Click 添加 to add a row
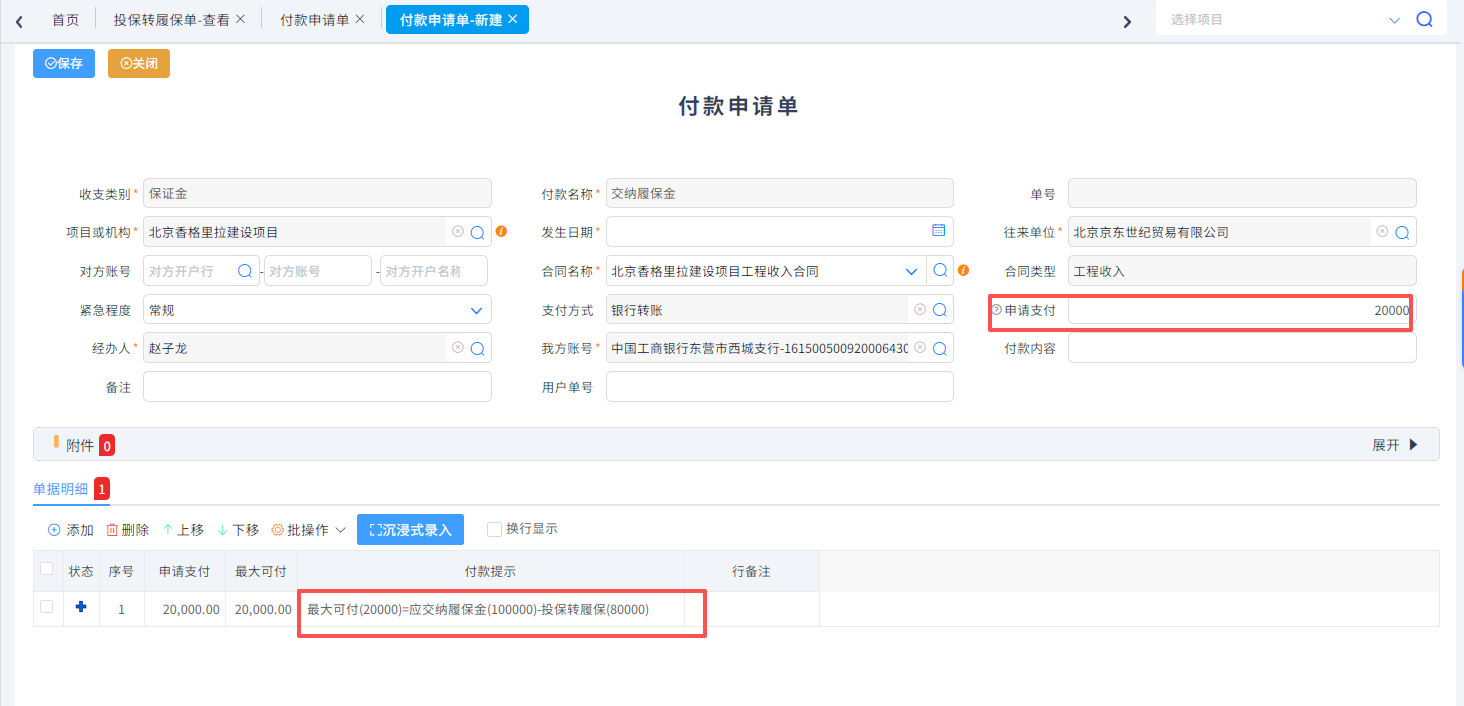1464x706 pixels. [70, 530]
